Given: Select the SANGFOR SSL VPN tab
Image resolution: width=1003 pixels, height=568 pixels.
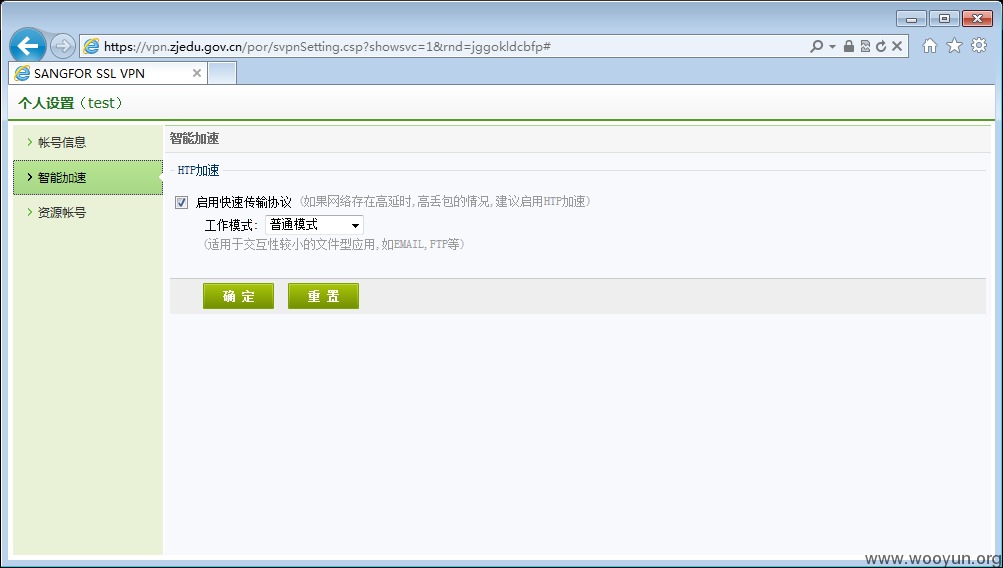Looking at the screenshot, I should click(107, 74).
